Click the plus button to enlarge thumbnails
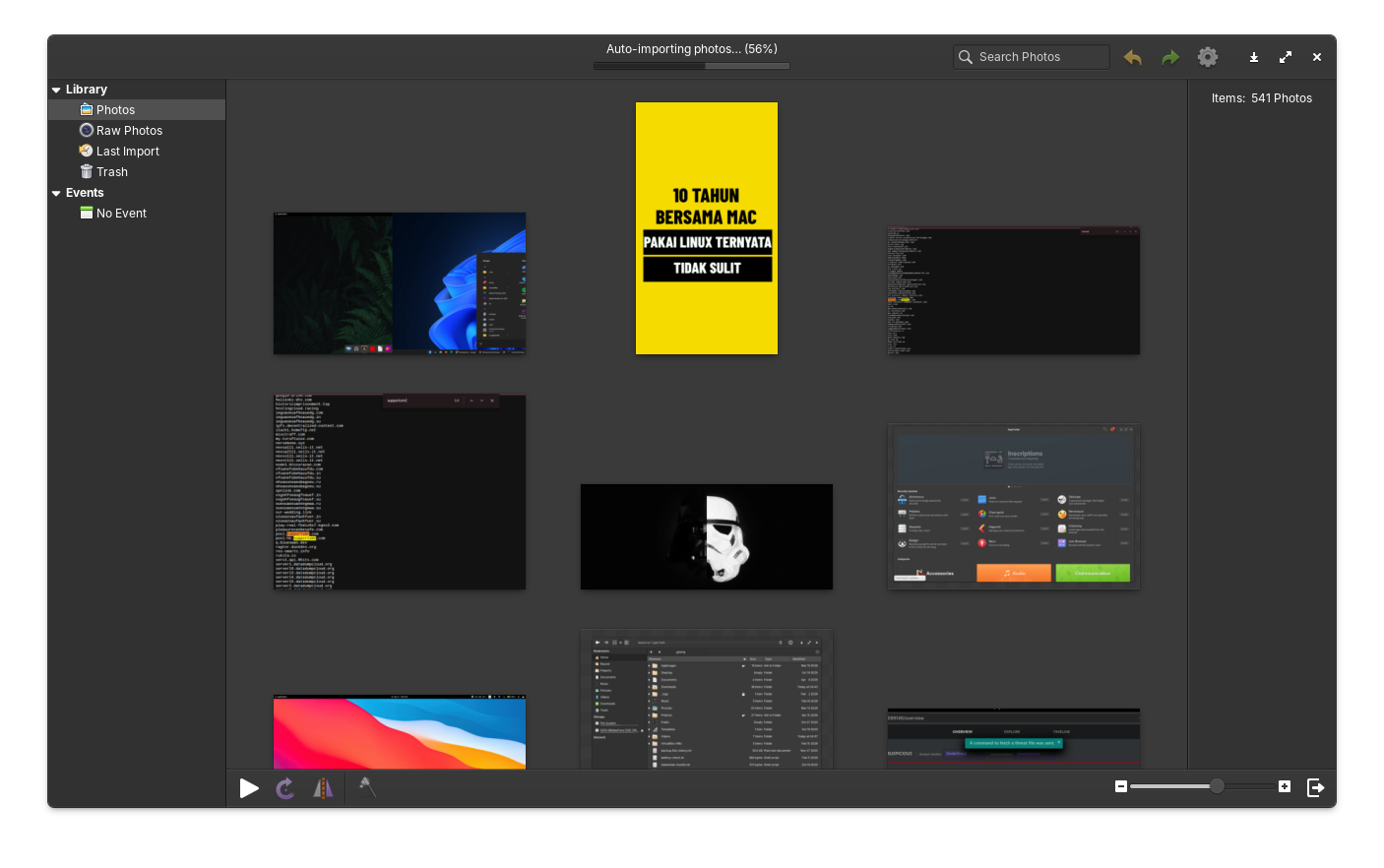The width and height of the screenshot is (1384, 868). (1285, 786)
